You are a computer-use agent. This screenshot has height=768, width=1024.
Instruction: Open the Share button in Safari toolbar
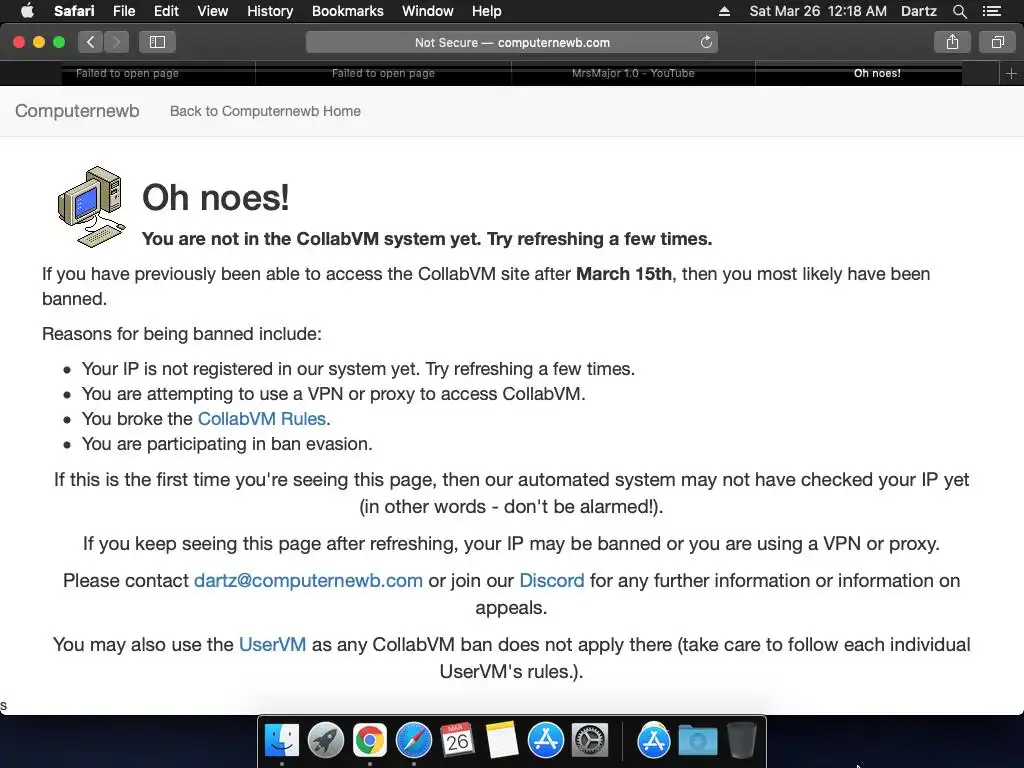point(952,42)
